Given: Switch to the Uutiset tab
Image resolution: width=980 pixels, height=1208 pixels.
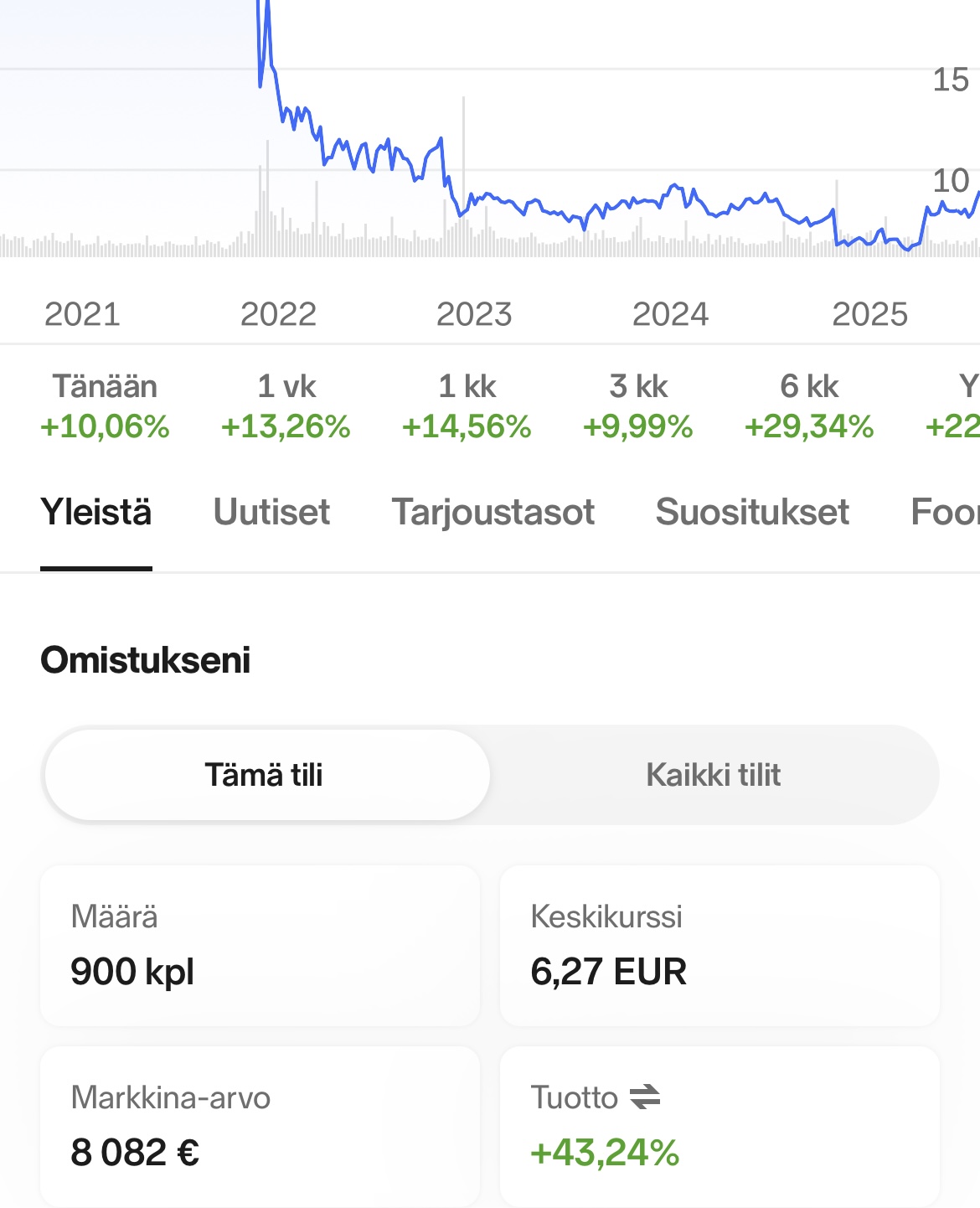Looking at the screenshot, I should (271, 513).
